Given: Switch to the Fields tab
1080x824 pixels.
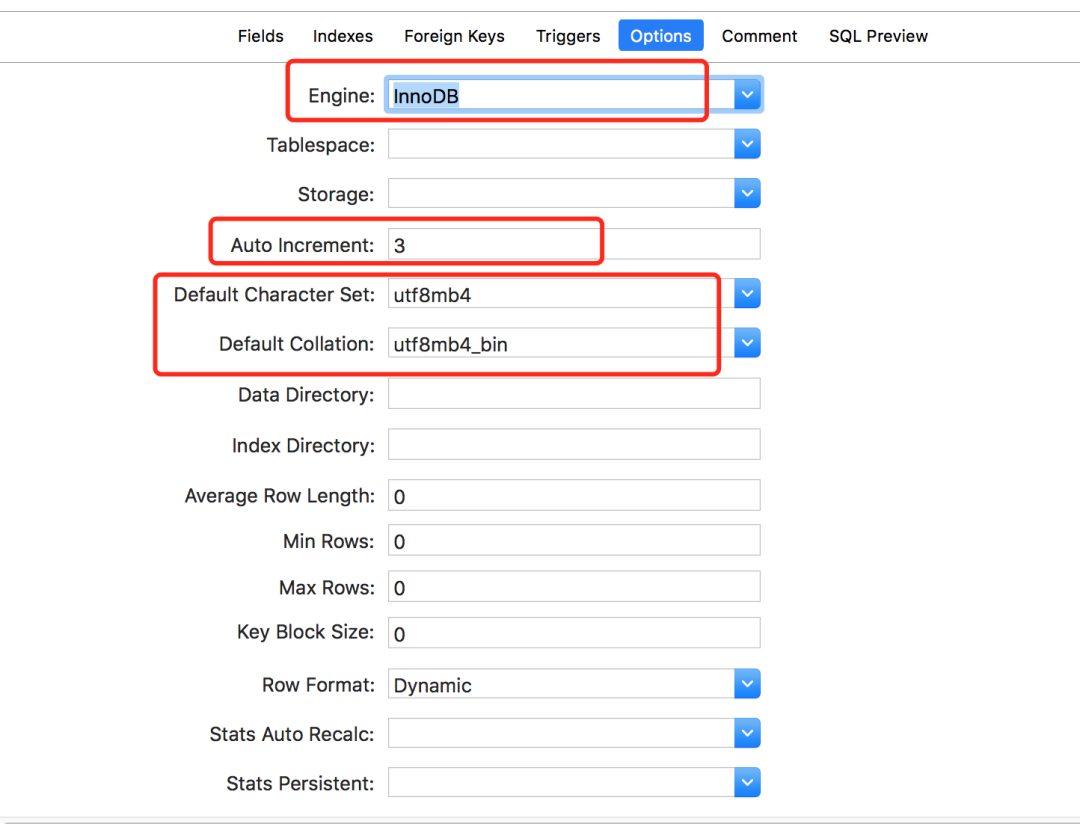Looking at the screenshot, I should coord(260,36).
